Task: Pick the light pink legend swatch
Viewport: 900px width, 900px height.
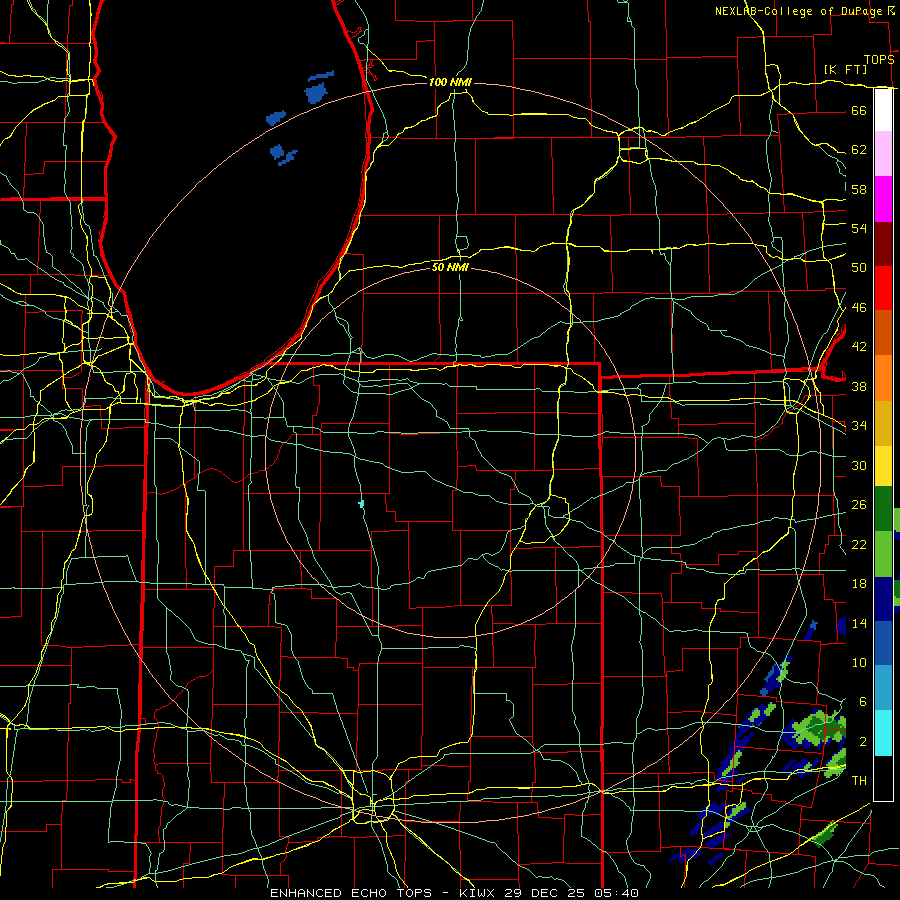Action: coord(883,153)
